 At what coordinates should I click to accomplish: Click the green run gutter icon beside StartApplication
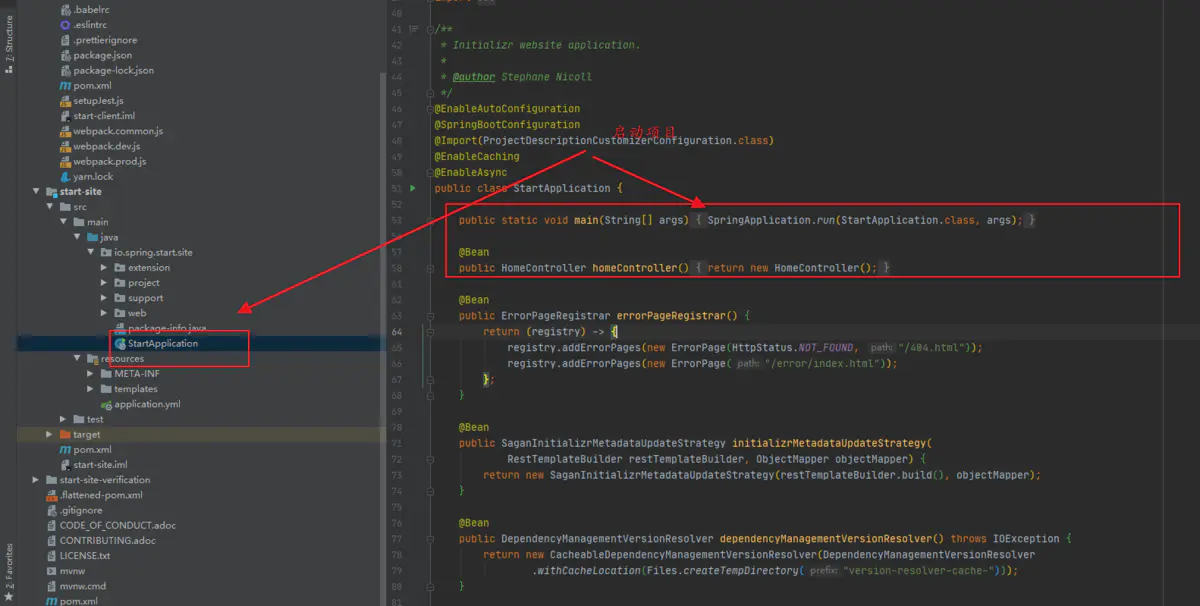point(411,188)
